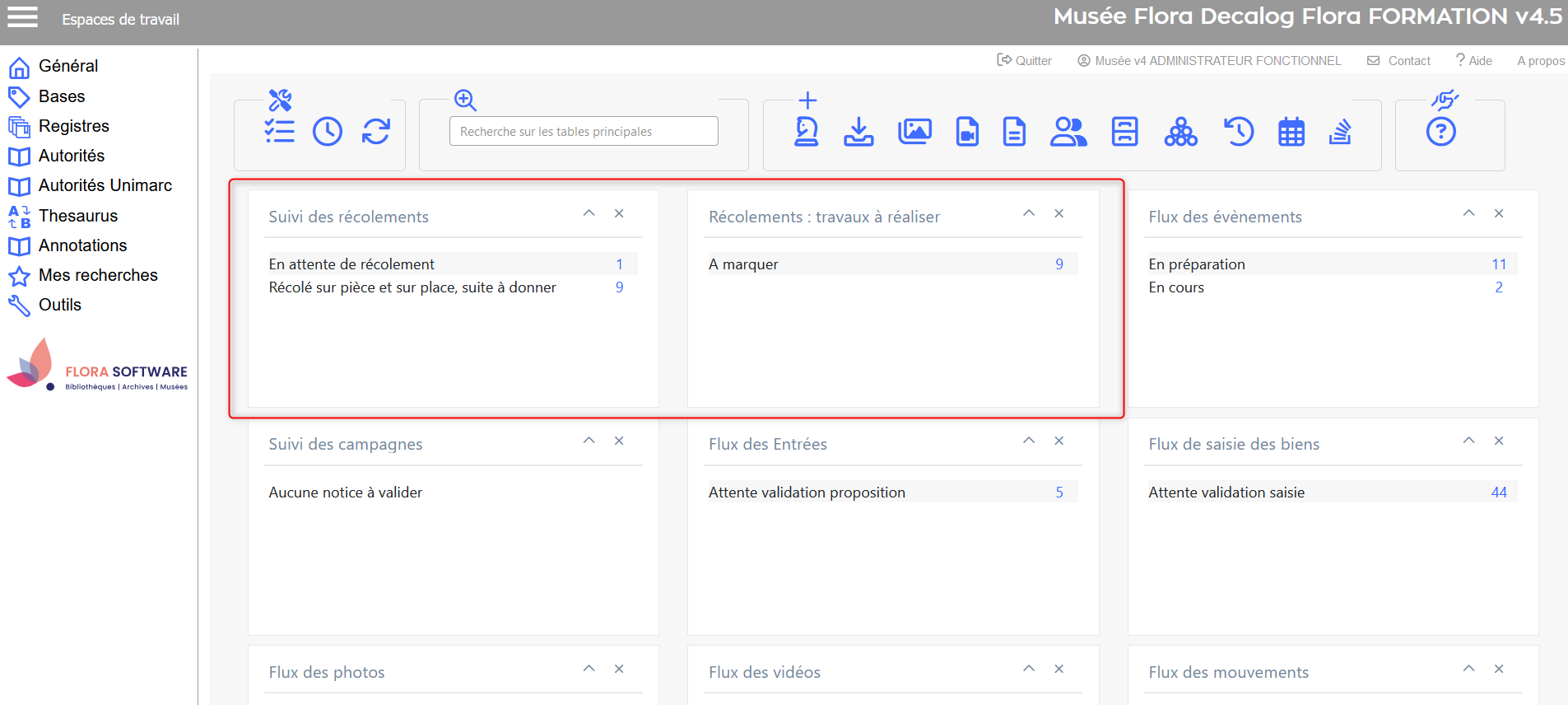
Task: Open the Registres sidebar menu
Action: pos(73,126)
